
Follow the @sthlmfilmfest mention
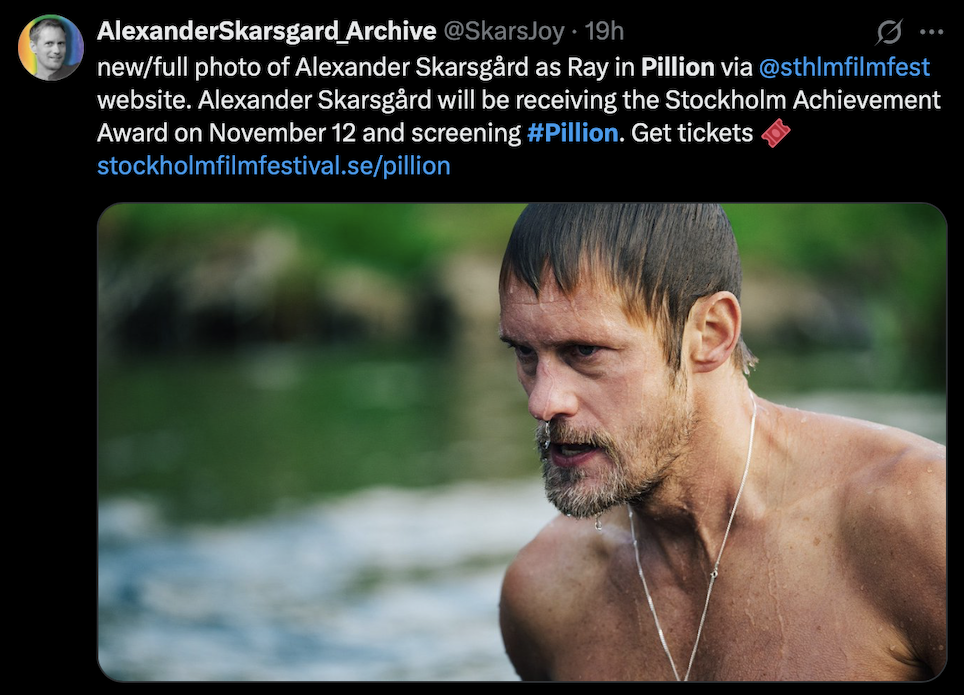[x=844, y=67]
